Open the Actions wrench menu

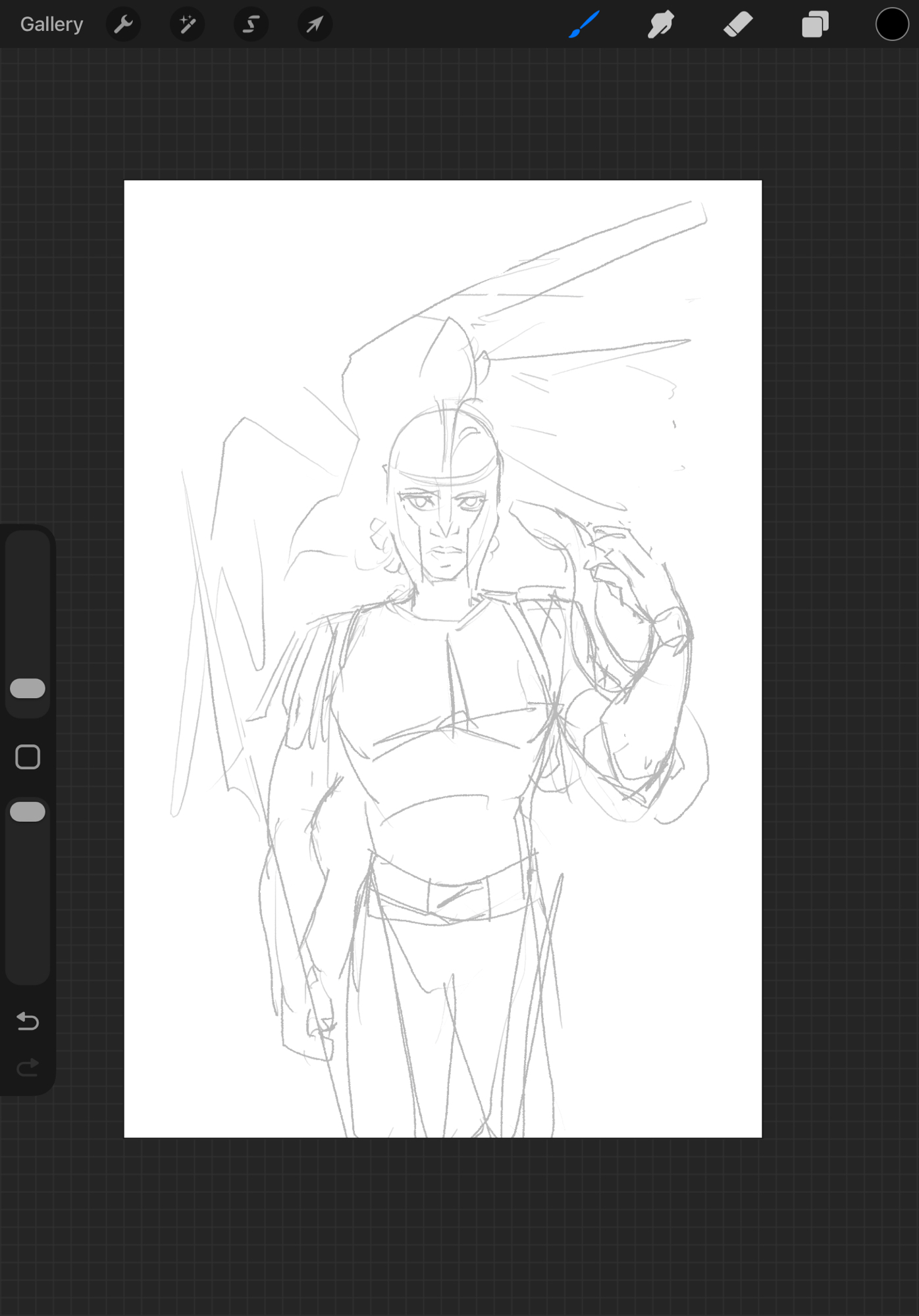pos(123,24)
